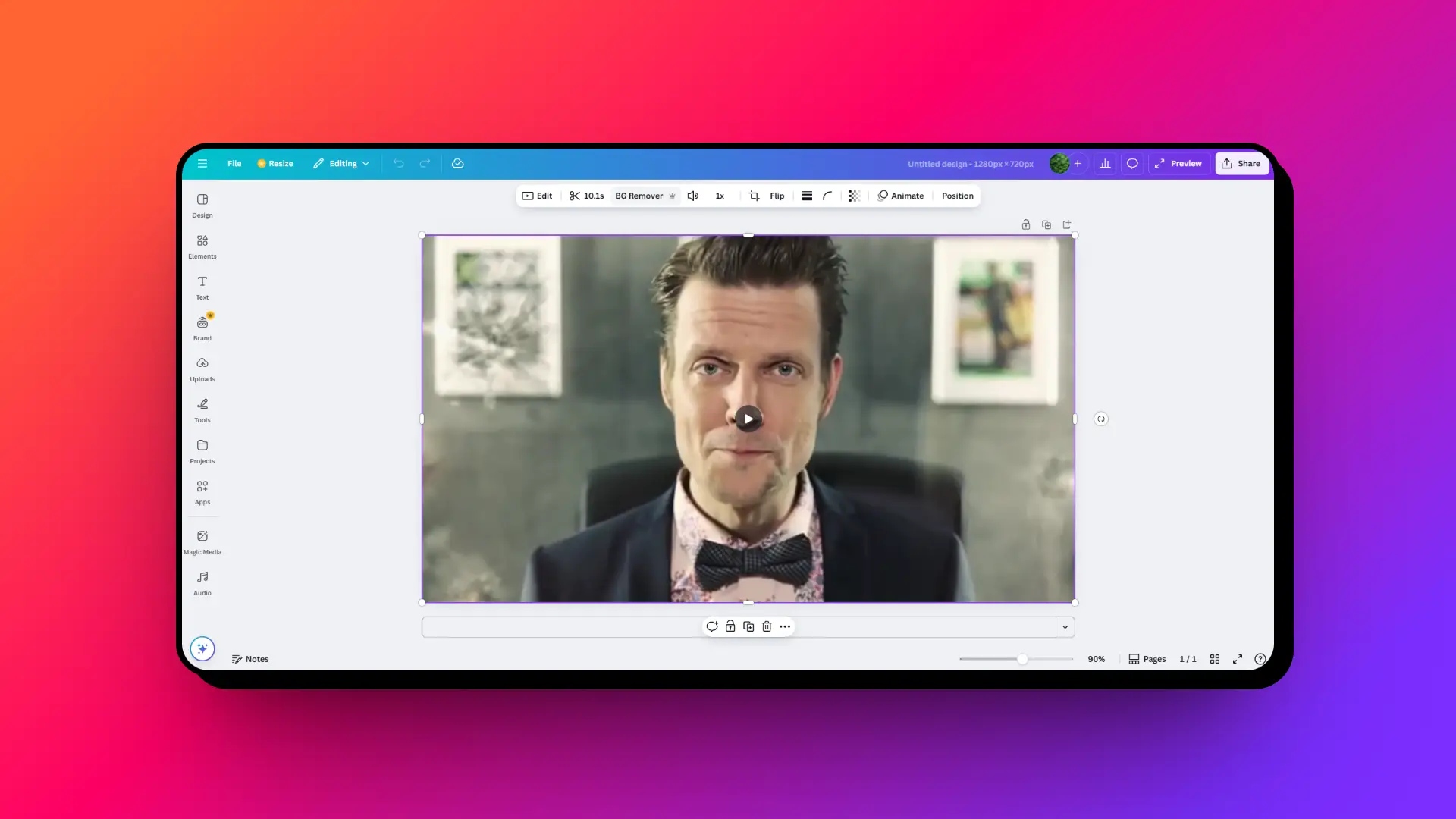Open the Canva AI assistant sparkle button
The width and height of the screenshot is (1456, 819).
pyautogui.click(x=202, y=648)
